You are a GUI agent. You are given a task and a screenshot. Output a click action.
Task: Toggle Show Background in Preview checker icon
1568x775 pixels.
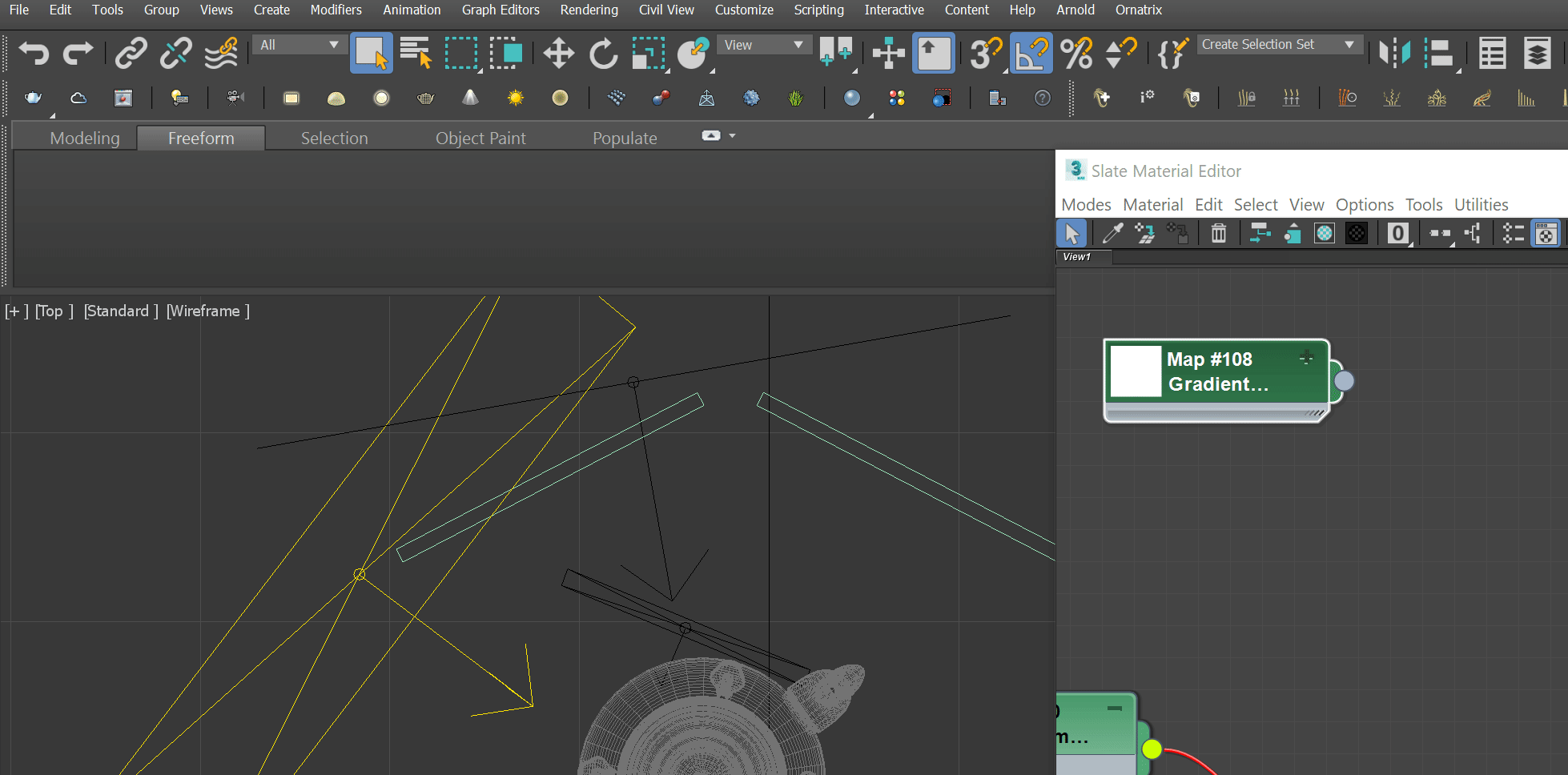[1356, 234]
